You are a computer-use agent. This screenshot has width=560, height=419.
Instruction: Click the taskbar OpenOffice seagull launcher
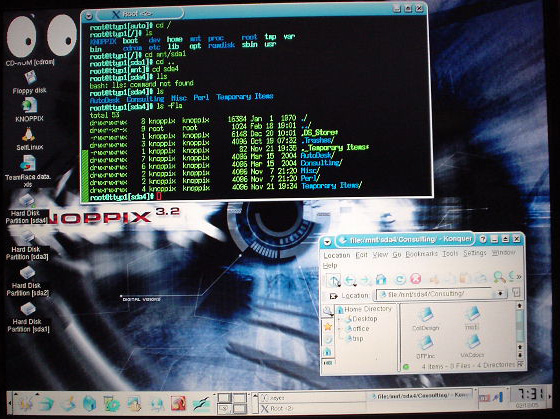coord(202,403)
